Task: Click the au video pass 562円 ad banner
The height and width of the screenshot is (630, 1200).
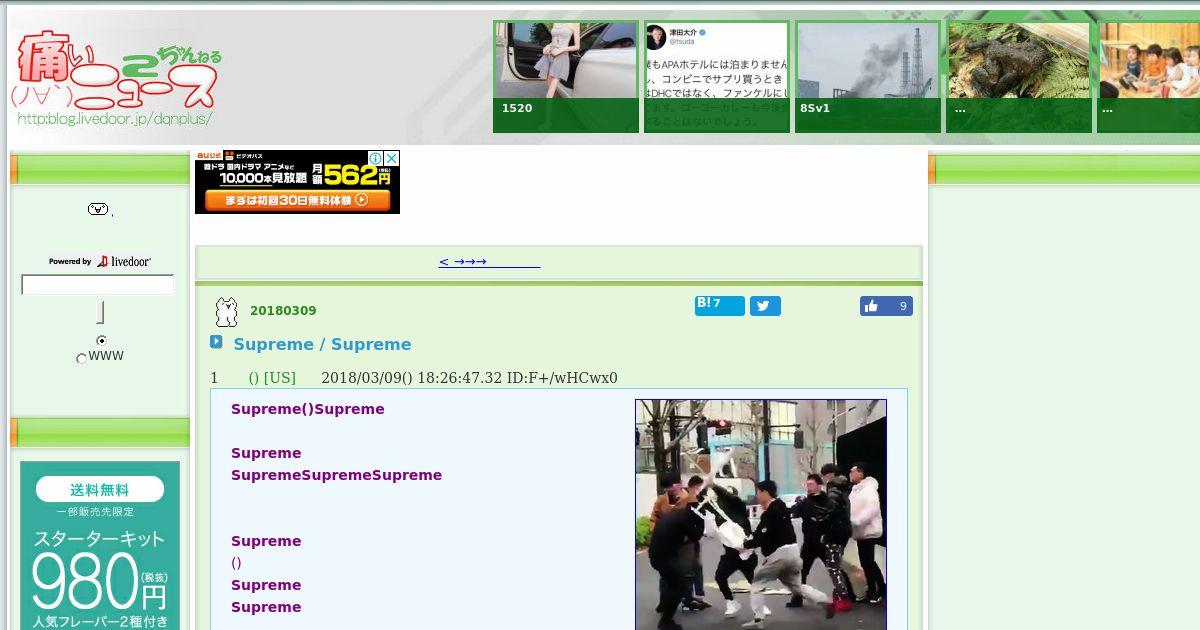Action: (x=297, y=182)
